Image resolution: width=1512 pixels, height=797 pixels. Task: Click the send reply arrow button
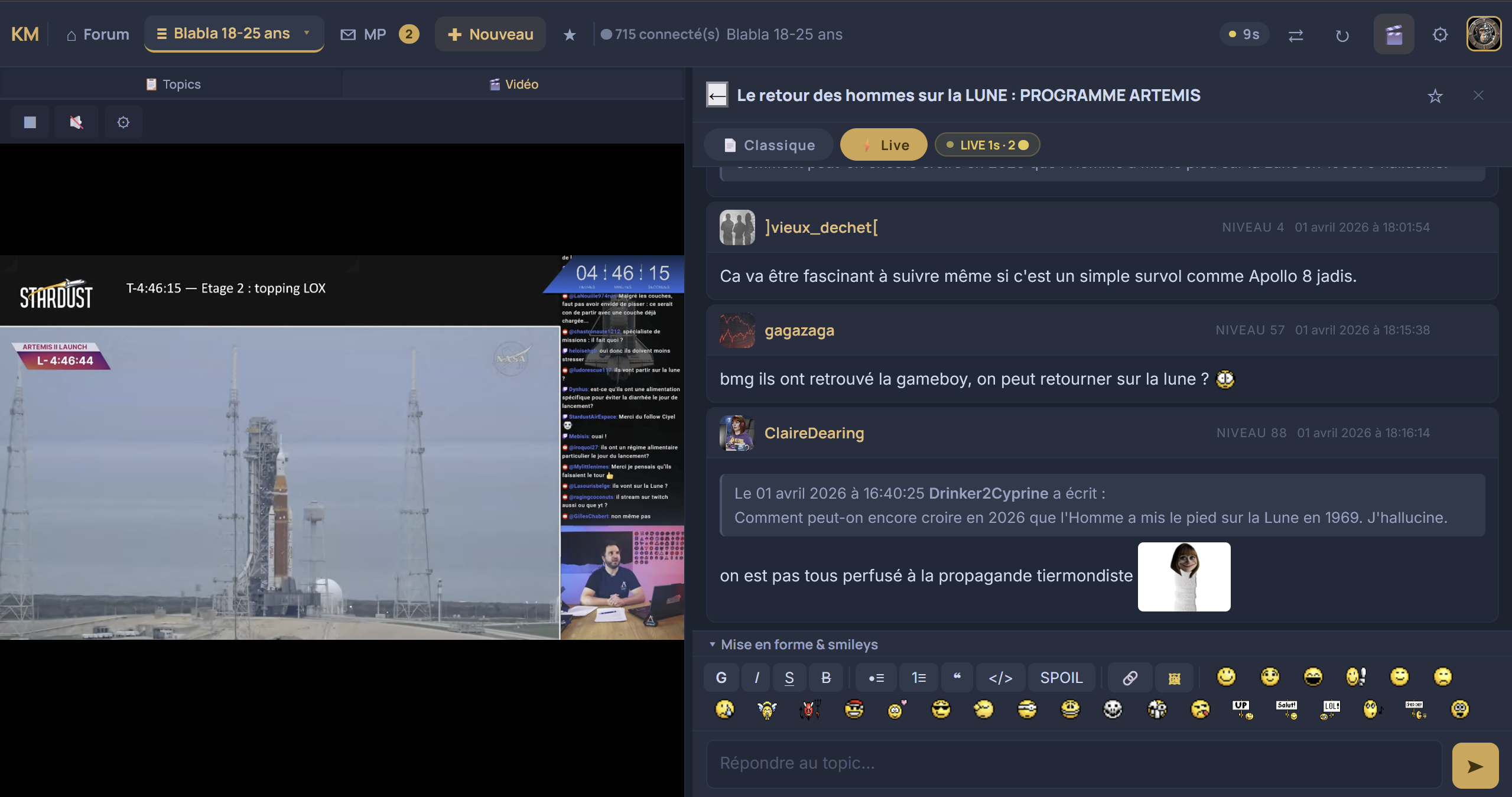[x=1475, y=766]
